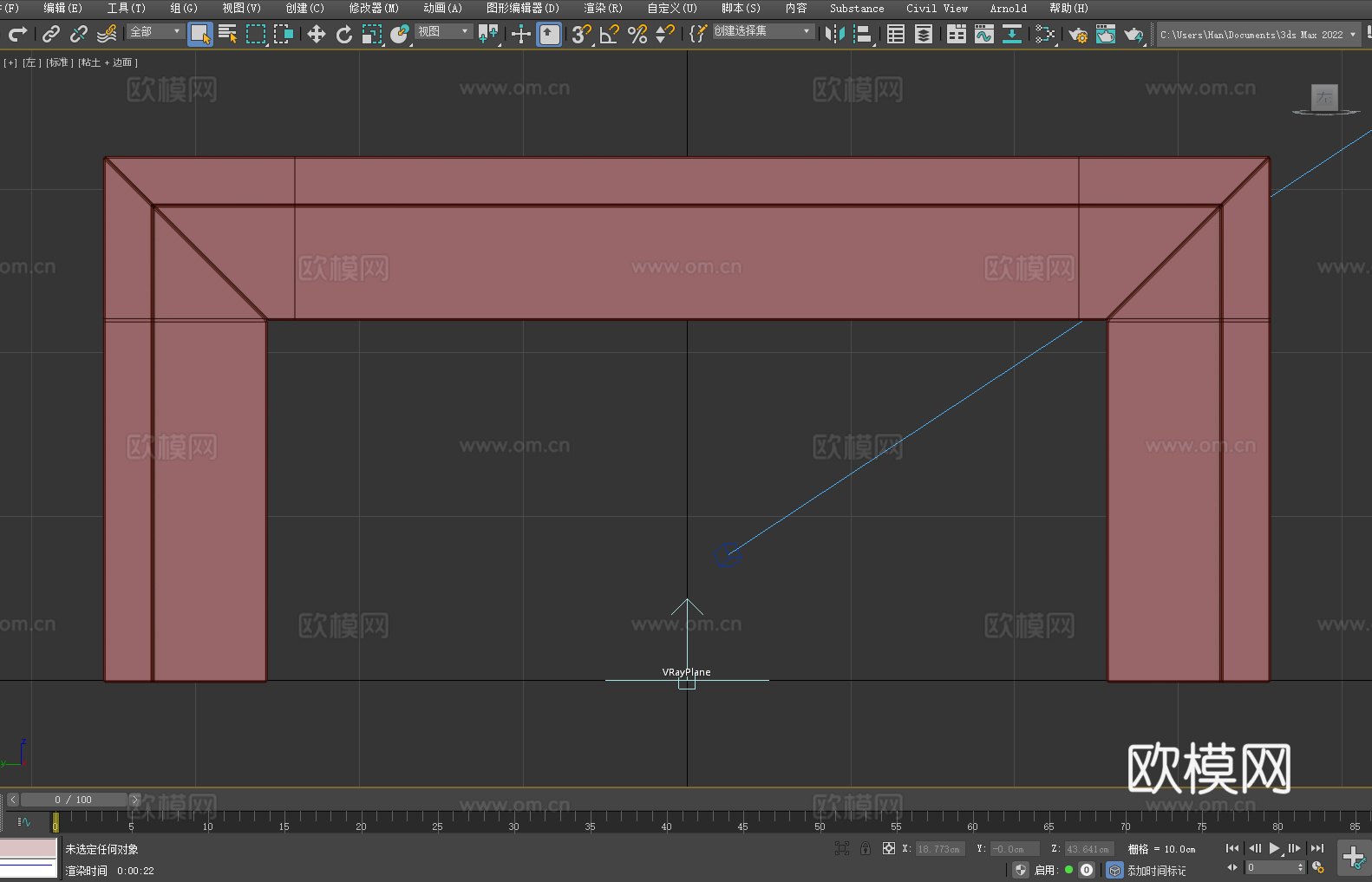Click the Rectangular Selection Region icon
Viewport: 1372px width, 882px height.
256,34
